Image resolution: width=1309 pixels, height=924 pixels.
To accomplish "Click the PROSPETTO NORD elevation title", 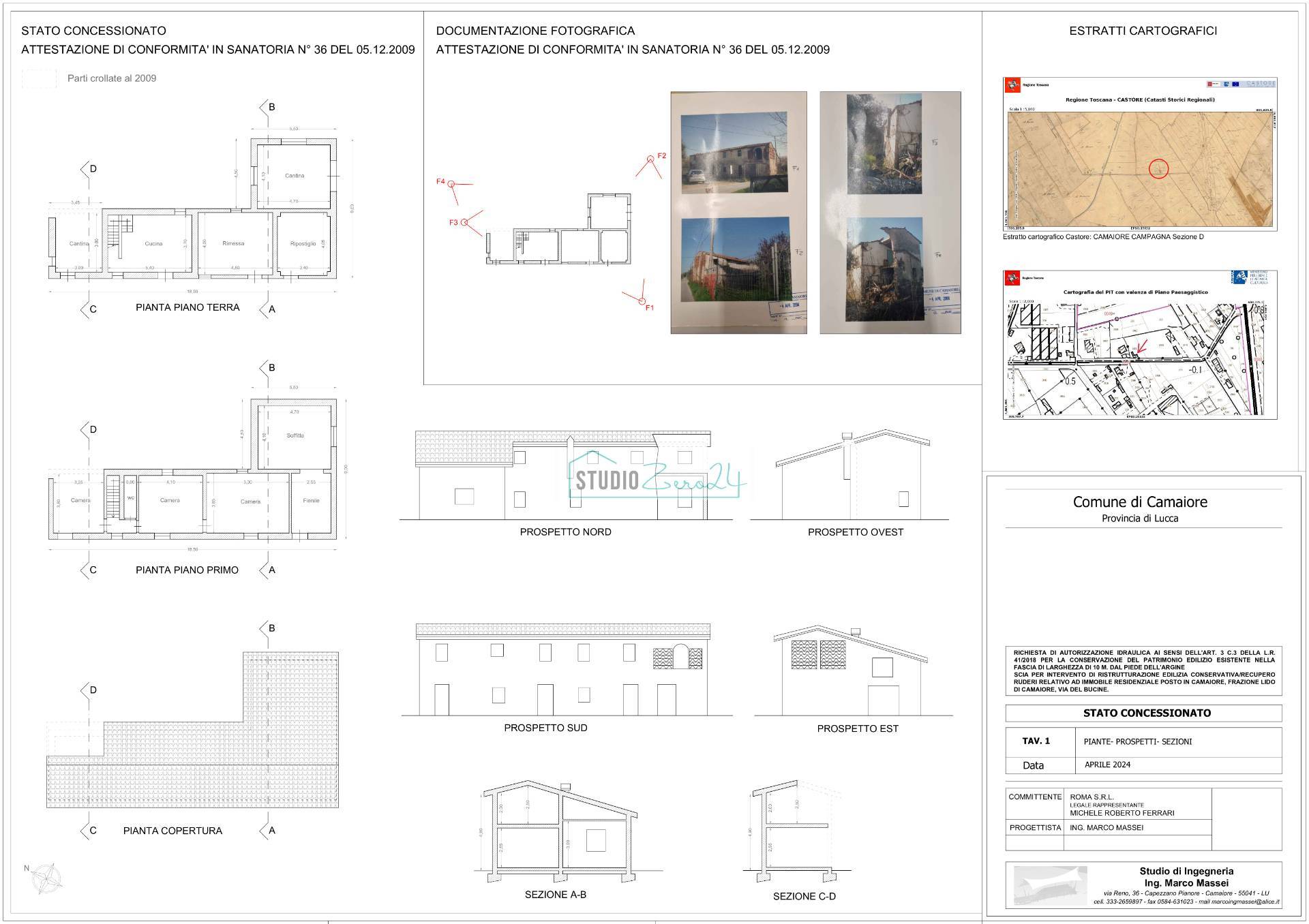I will 565,532.
